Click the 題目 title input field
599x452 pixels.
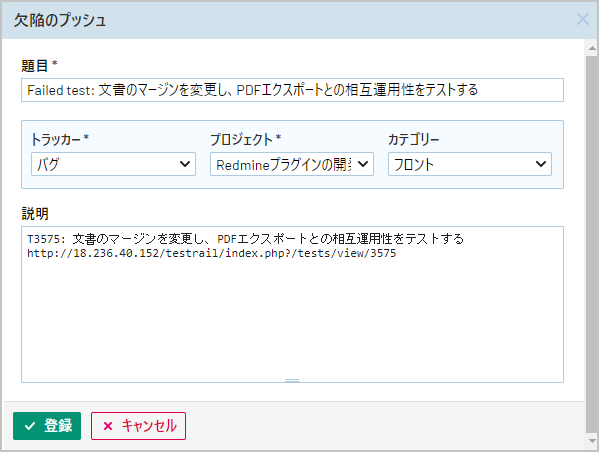[x=292, y=90]
